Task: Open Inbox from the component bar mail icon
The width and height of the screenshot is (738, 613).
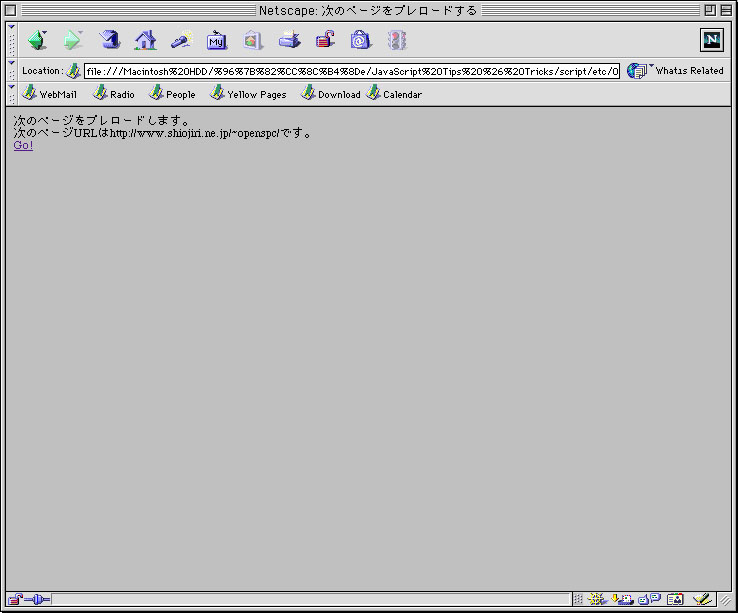Action: (x=622, y=599)
